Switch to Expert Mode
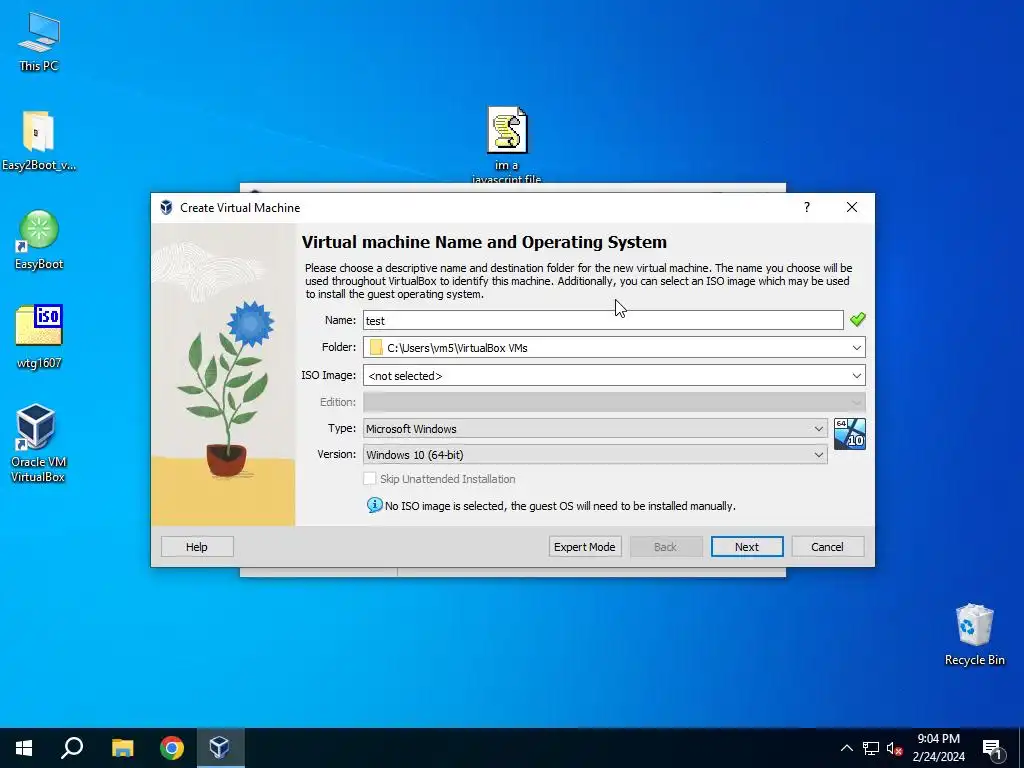 coord(584,547)
